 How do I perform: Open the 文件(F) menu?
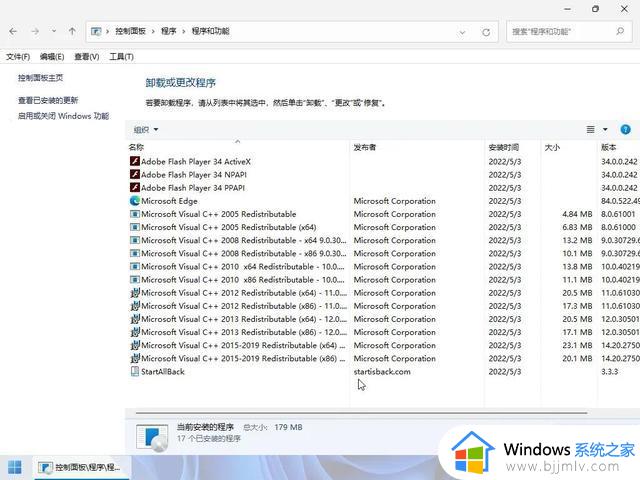18,57
